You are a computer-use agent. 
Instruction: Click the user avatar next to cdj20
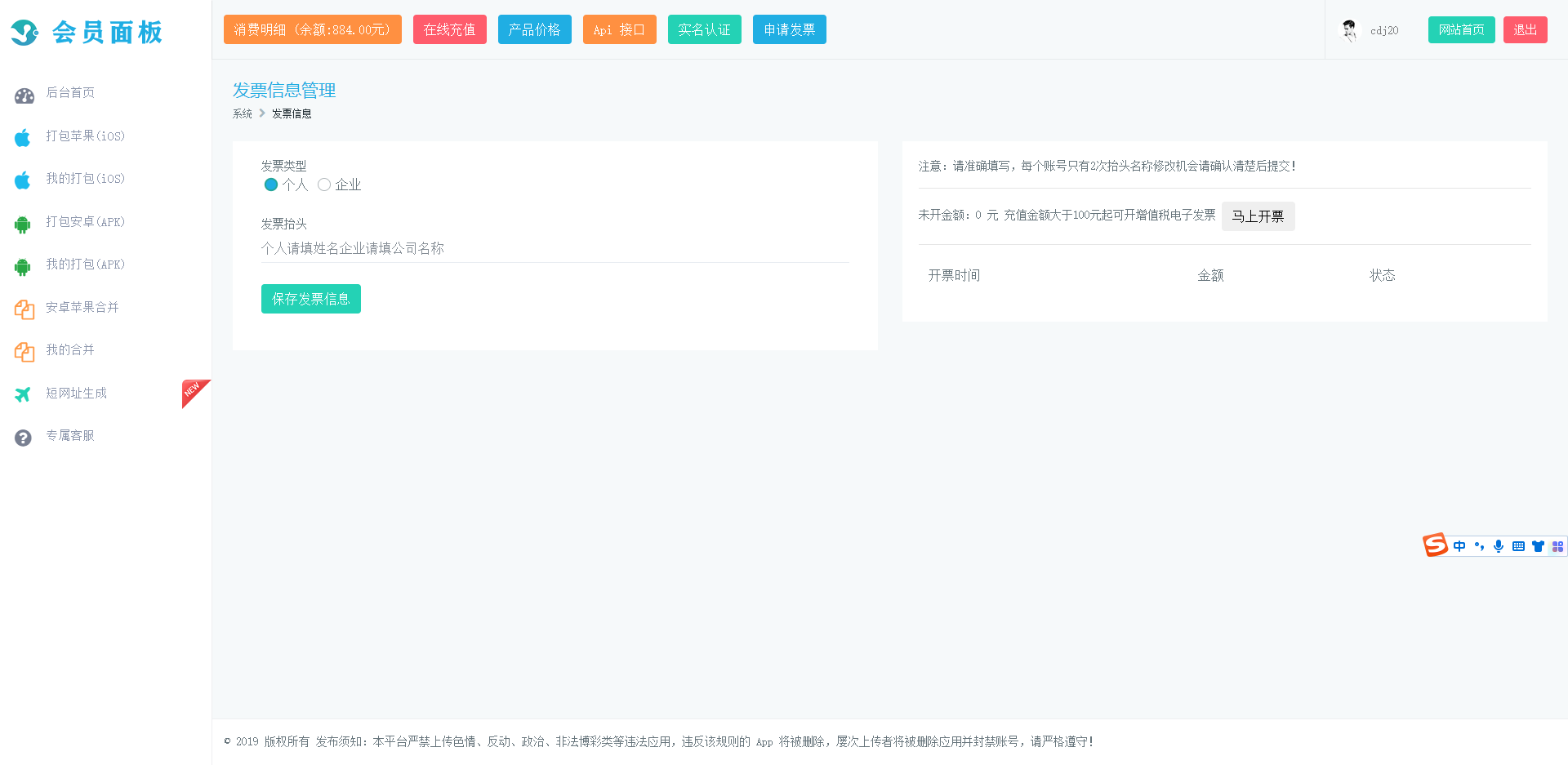(x=1349, y=30)
